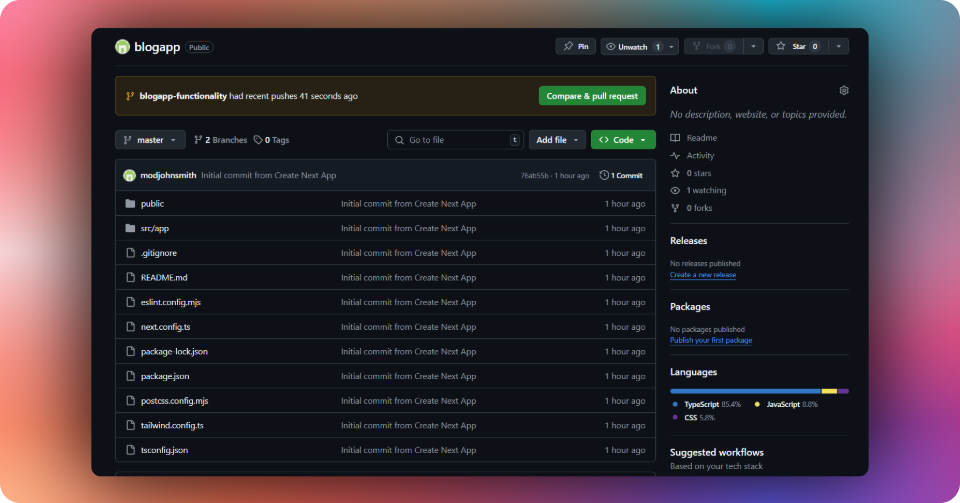This screenshot has height=503, width=960.
Task: Click the Public visibility badge
Action: point(199,47)
